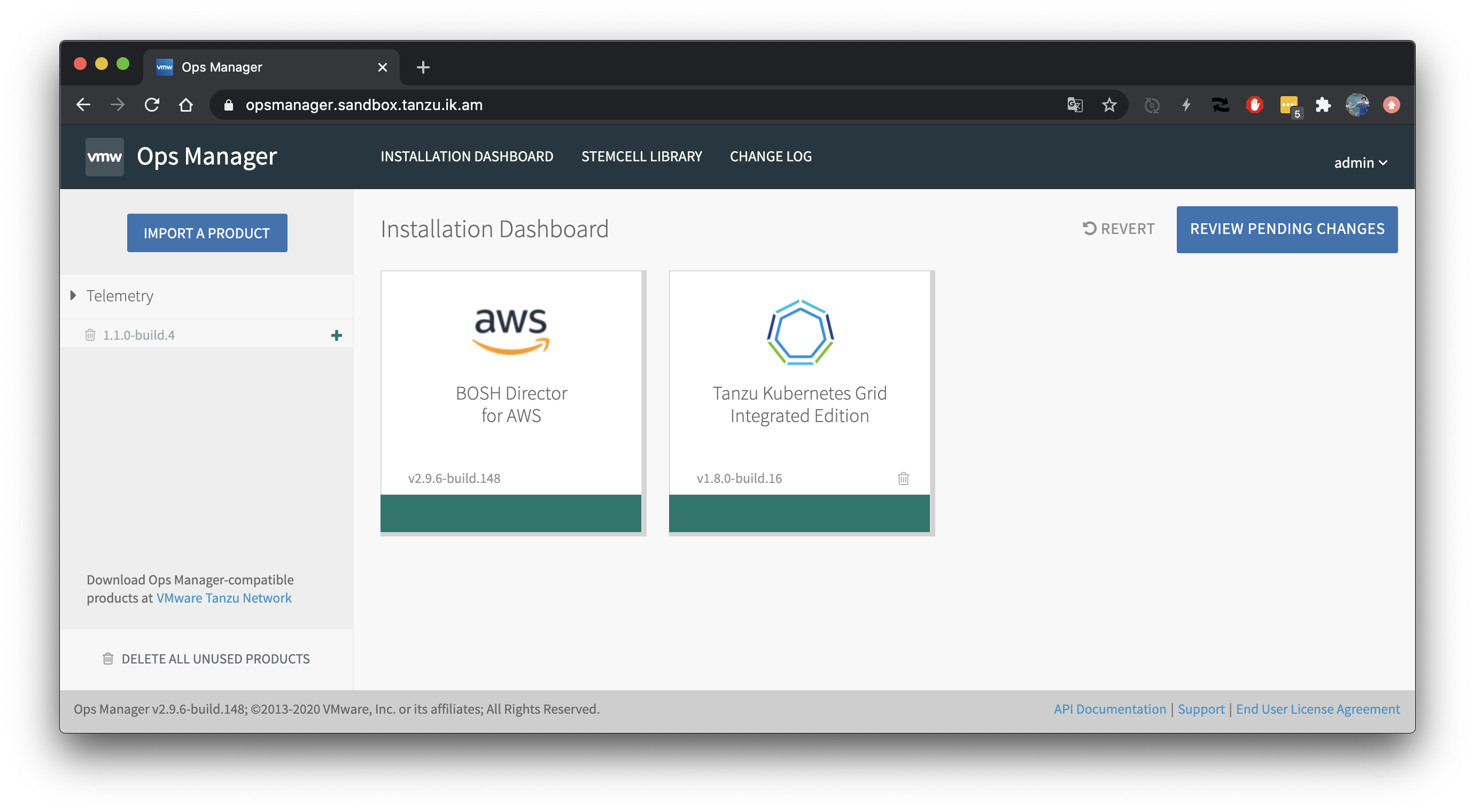
Task: Follow the VMware Tanzu Network link
Action: click(x=224, y=598)
